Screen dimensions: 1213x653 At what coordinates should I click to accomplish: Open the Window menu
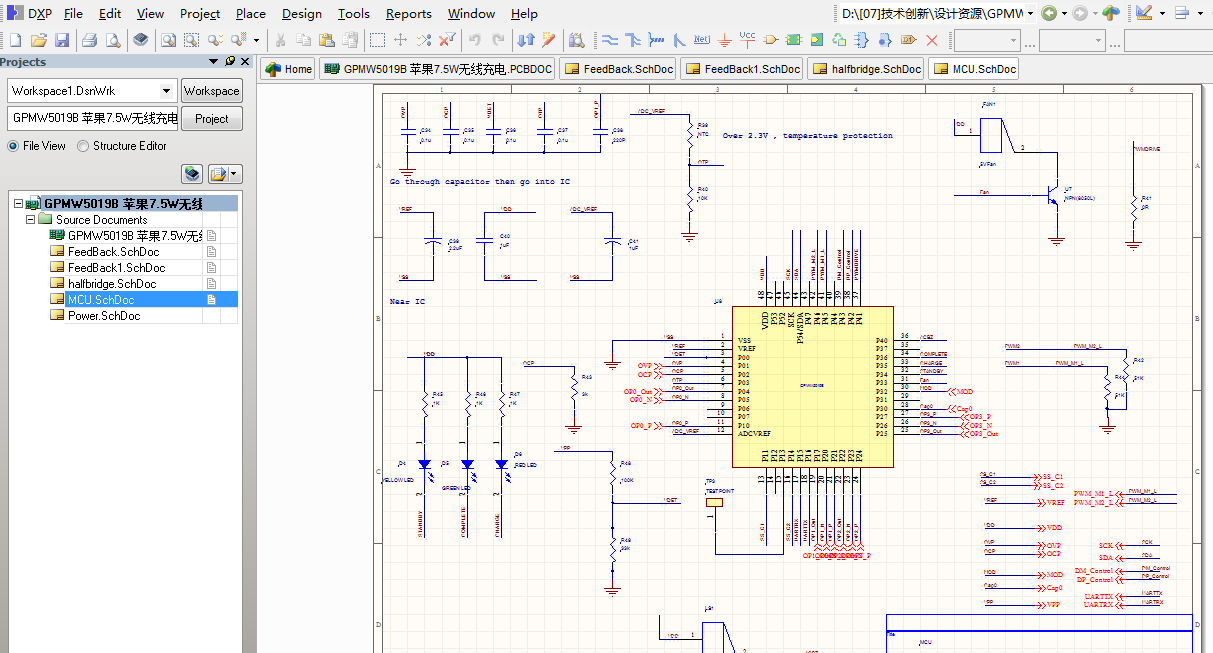(471, 14)
